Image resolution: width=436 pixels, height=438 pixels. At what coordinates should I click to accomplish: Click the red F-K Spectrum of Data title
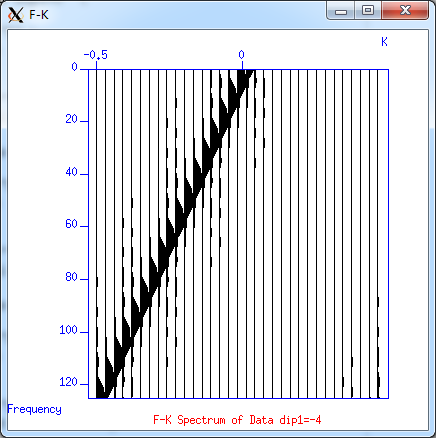click(237, 420)
